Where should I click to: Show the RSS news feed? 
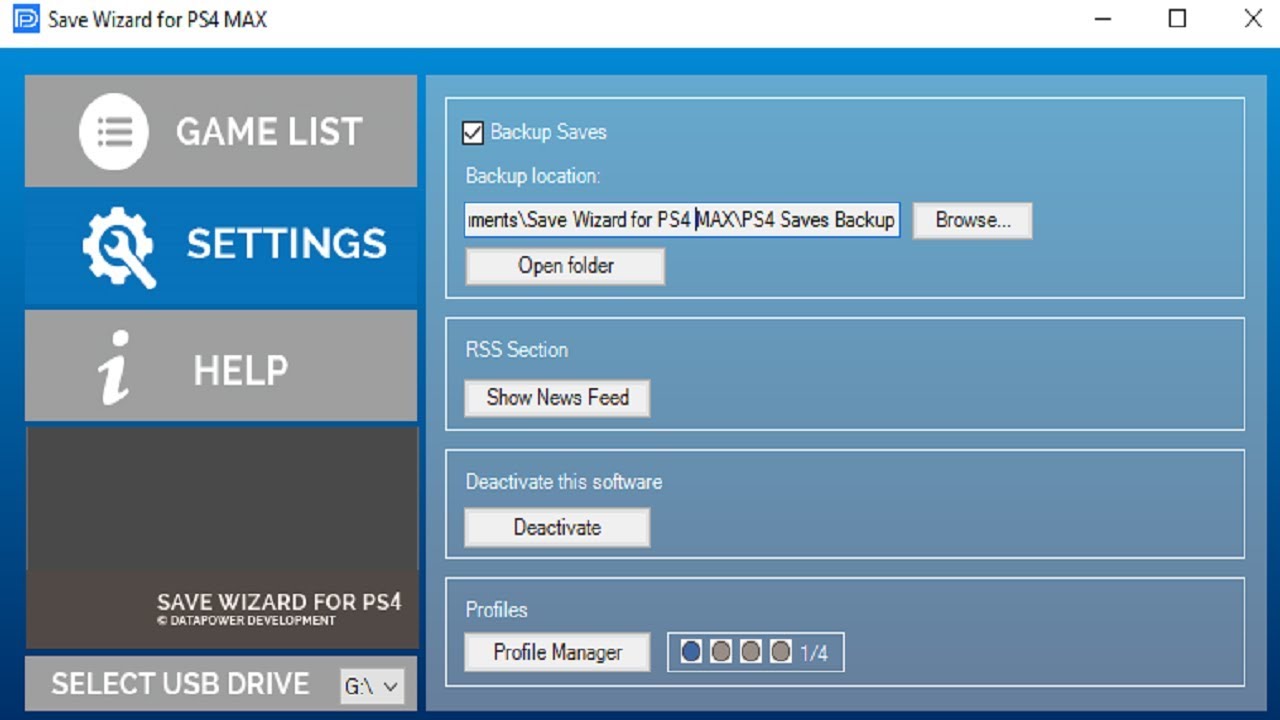pos(556,398)
